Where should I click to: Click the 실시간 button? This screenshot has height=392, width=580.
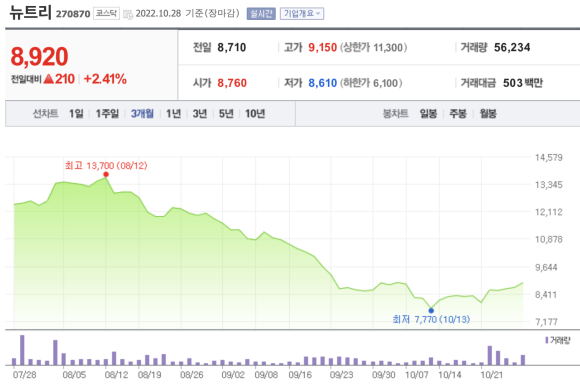(x=261, y=14)
